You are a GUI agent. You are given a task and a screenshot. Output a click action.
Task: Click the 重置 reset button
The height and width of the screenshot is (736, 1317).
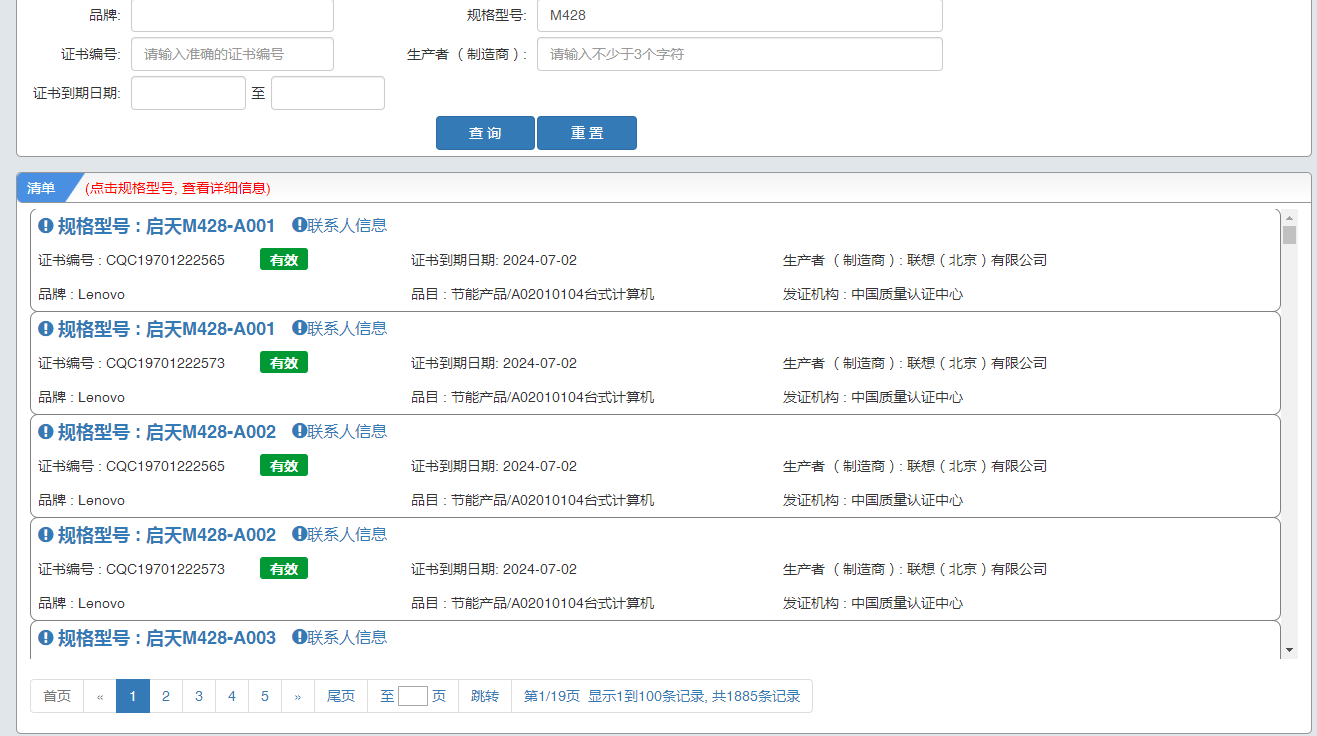pyautogui.click(x=587, y=133)
